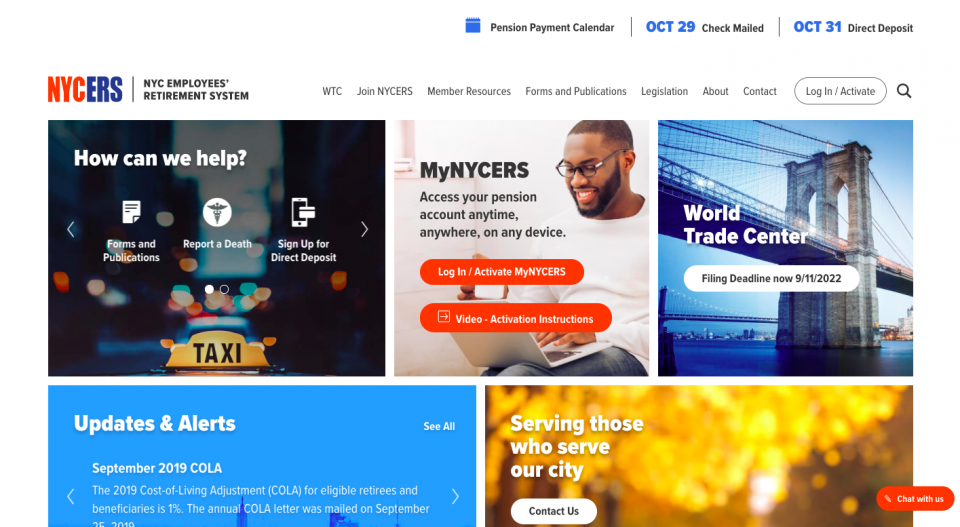The height and width of the screenshot is (527, 960).
Task: Open Filing Deadline now 9/11/2022 link
Action: (x=771, y=278)
